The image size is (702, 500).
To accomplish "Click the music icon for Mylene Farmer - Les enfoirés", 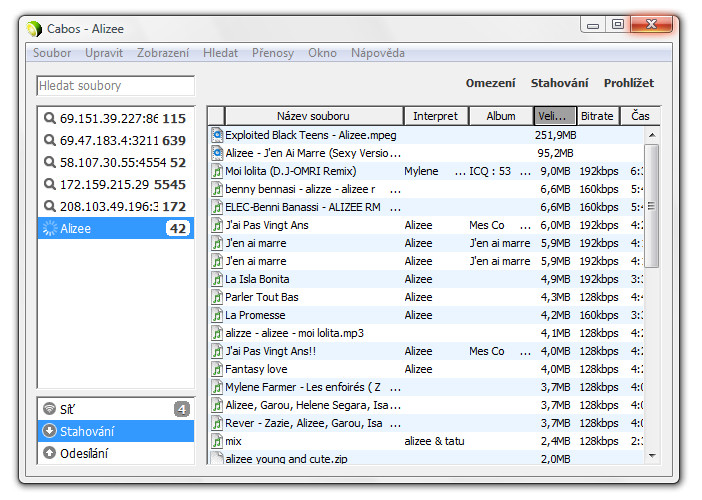I will 217,387.
